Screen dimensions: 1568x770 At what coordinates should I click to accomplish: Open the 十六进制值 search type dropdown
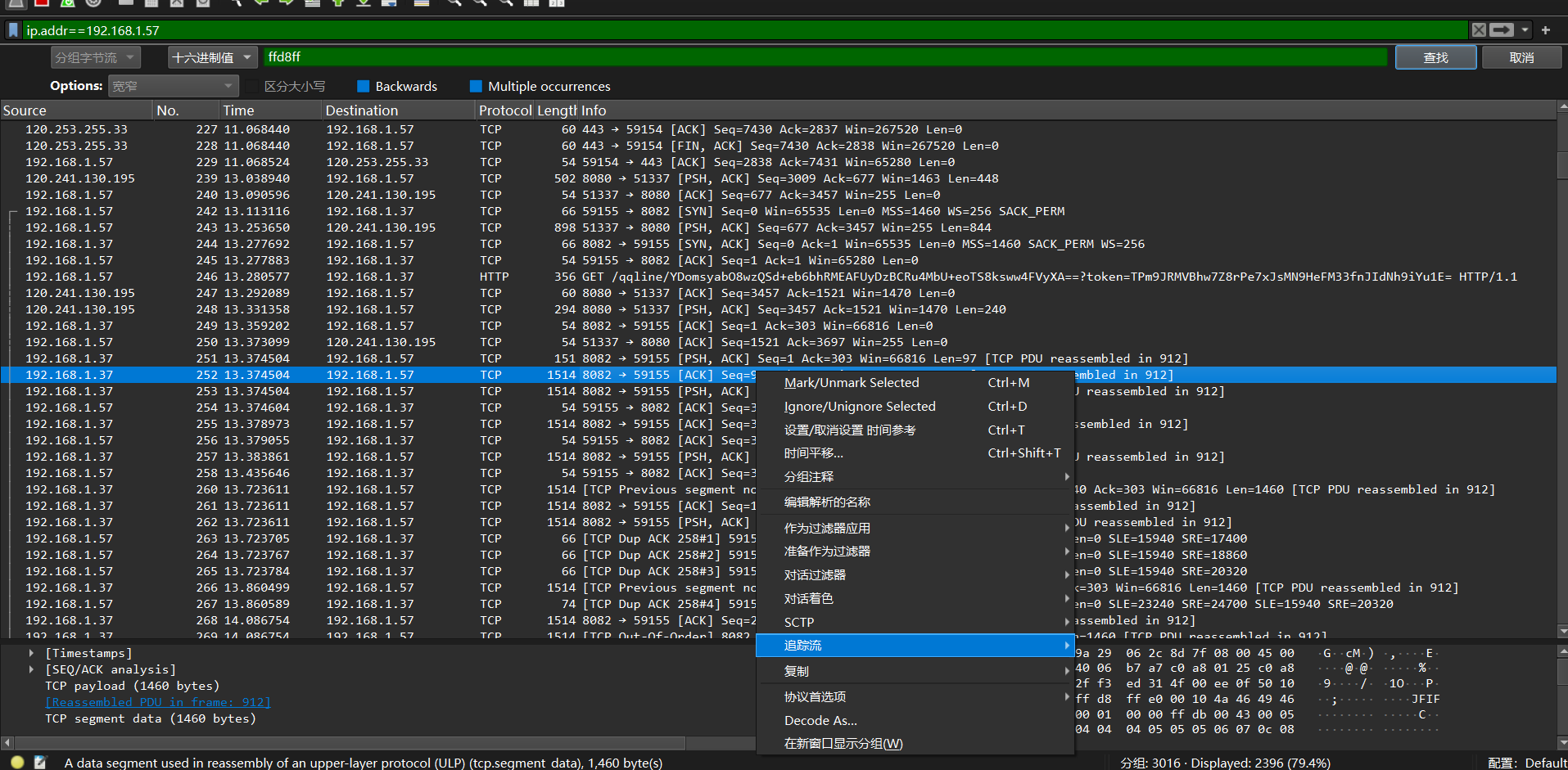[213, 57]
